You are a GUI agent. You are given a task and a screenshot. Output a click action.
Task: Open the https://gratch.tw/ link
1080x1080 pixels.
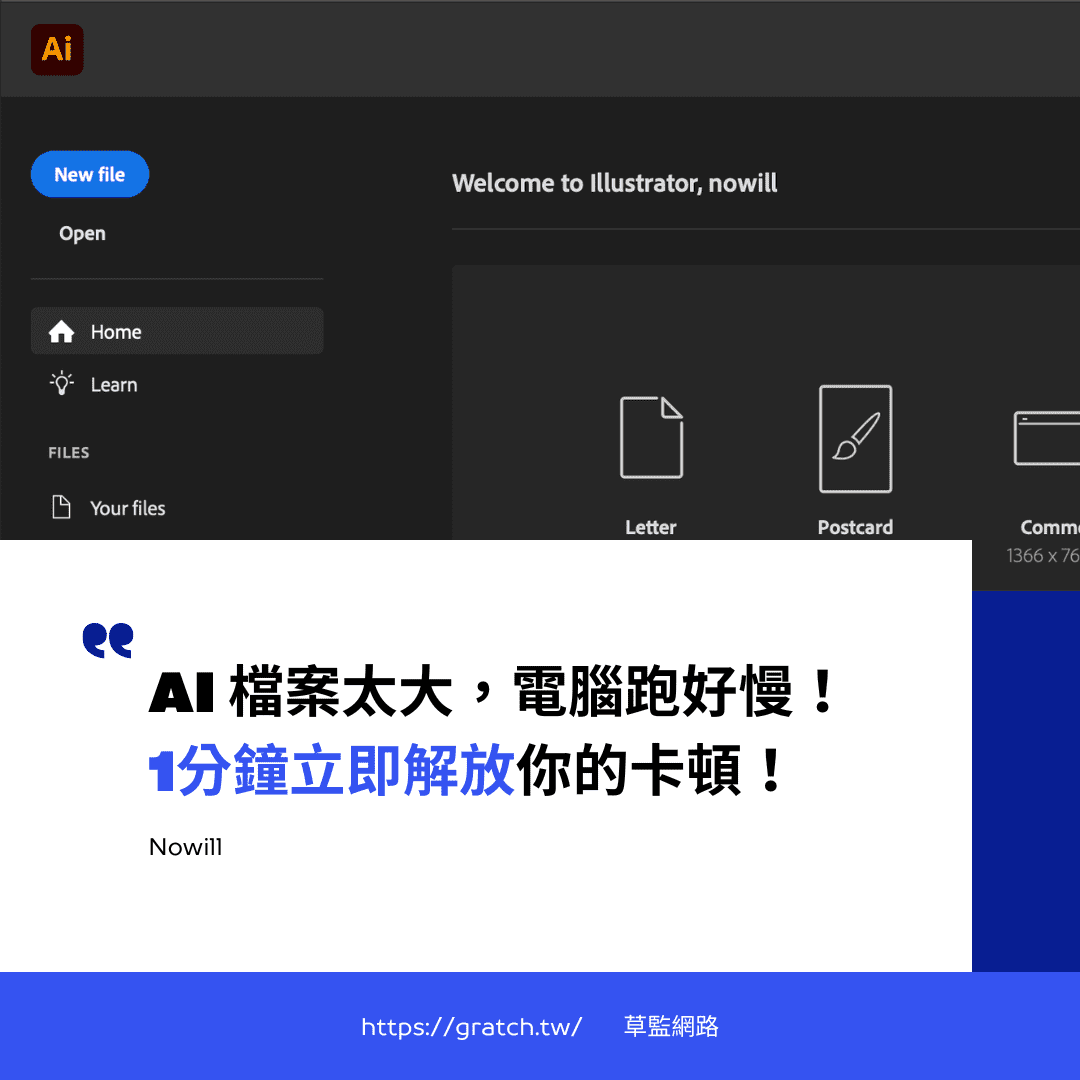(x=471, y=1027)
